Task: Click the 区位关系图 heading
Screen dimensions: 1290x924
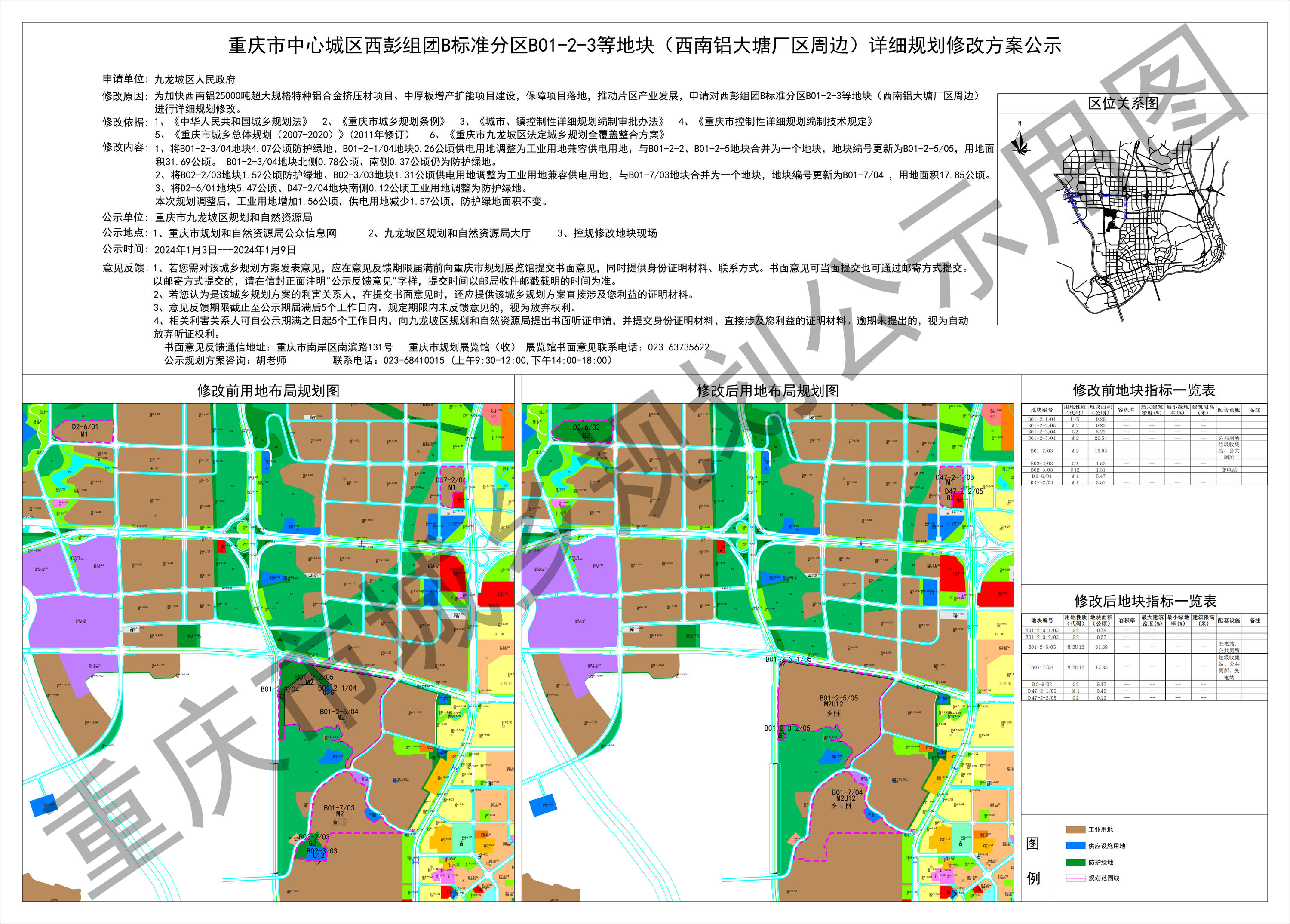Action: point(1123,104)
